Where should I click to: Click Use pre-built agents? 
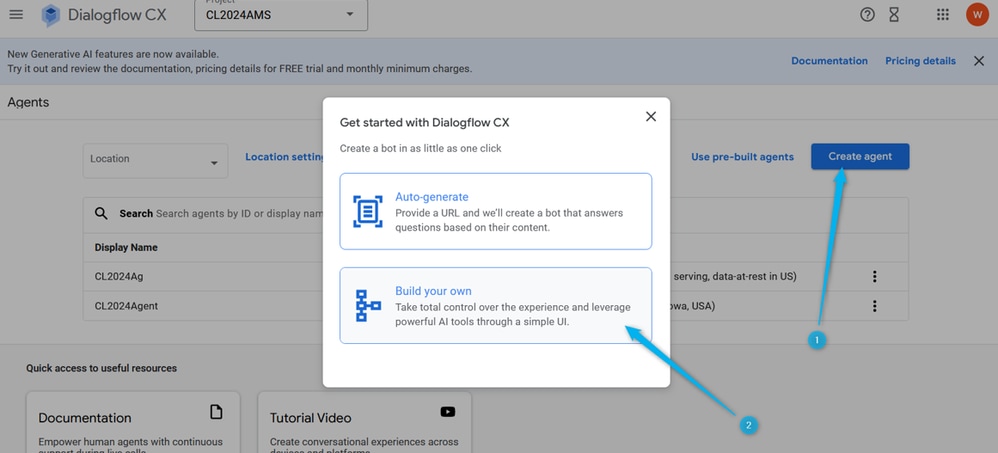742,157
